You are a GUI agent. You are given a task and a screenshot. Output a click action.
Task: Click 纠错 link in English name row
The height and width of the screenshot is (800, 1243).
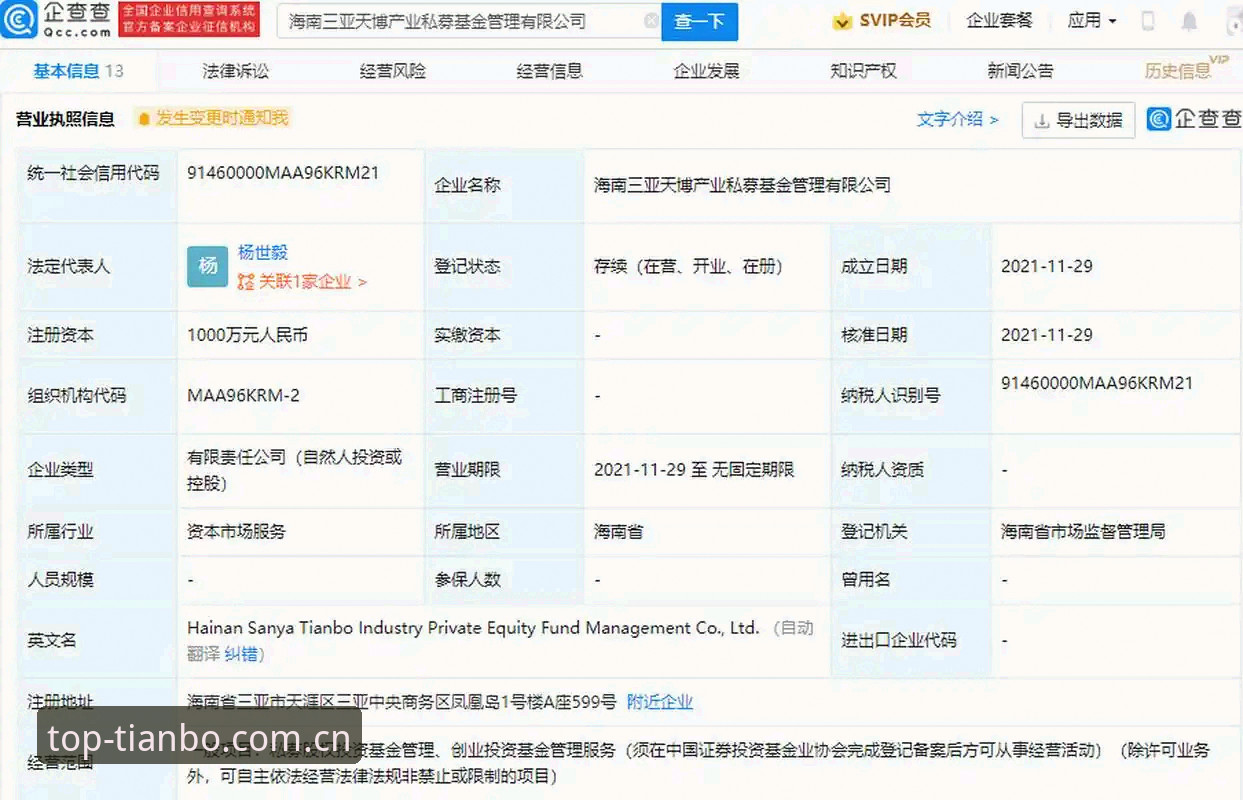(x=240, y=653)
